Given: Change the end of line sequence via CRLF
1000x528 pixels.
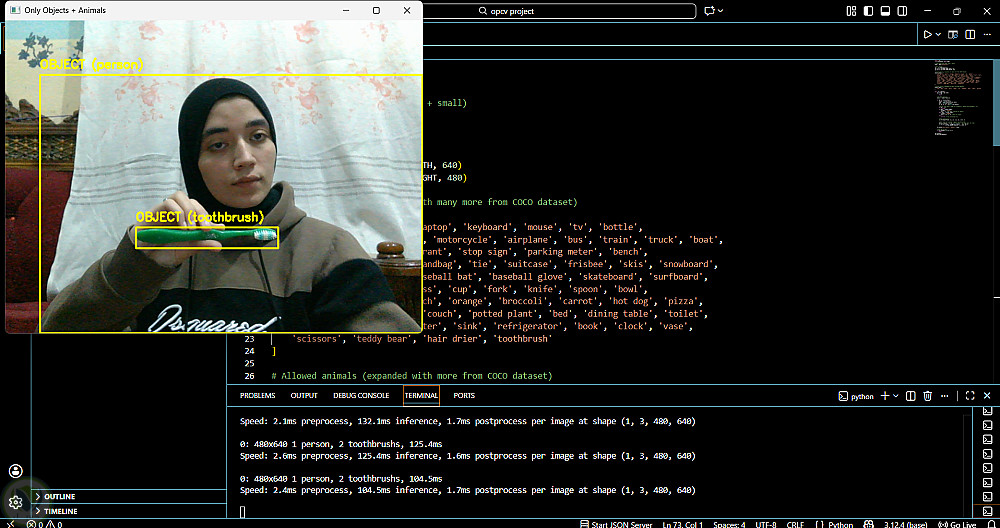Looking at the screenshot, I should [x=795, y=524].
